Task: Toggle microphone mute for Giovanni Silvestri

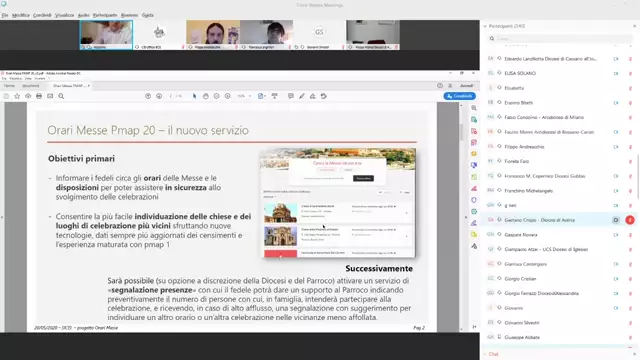Action: point(630,323)
